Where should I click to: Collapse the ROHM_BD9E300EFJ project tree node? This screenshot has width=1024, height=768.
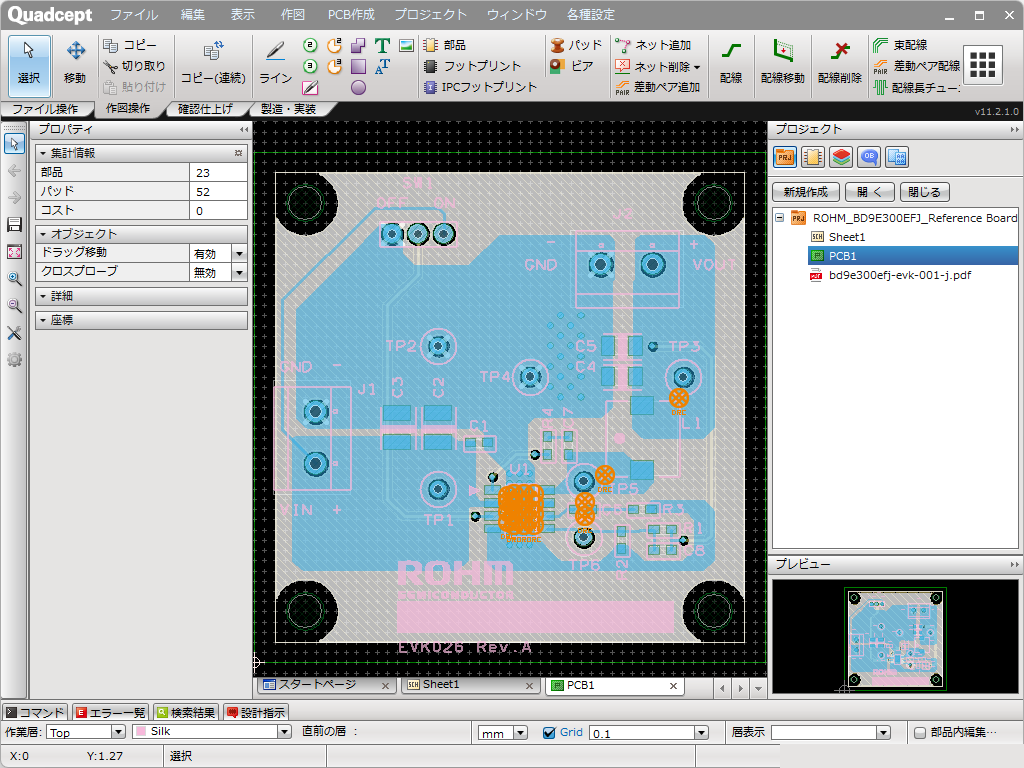click(x=779, y=217)
